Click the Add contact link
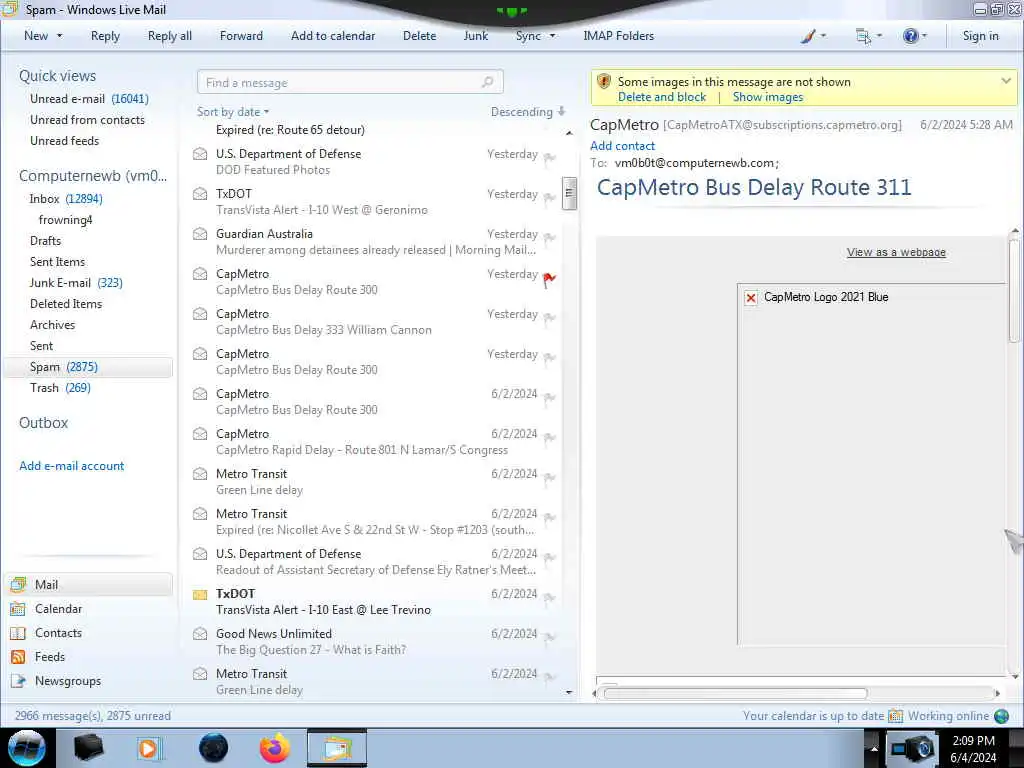The height and width of the screenshot is (768, 1024). click(622, 146)
